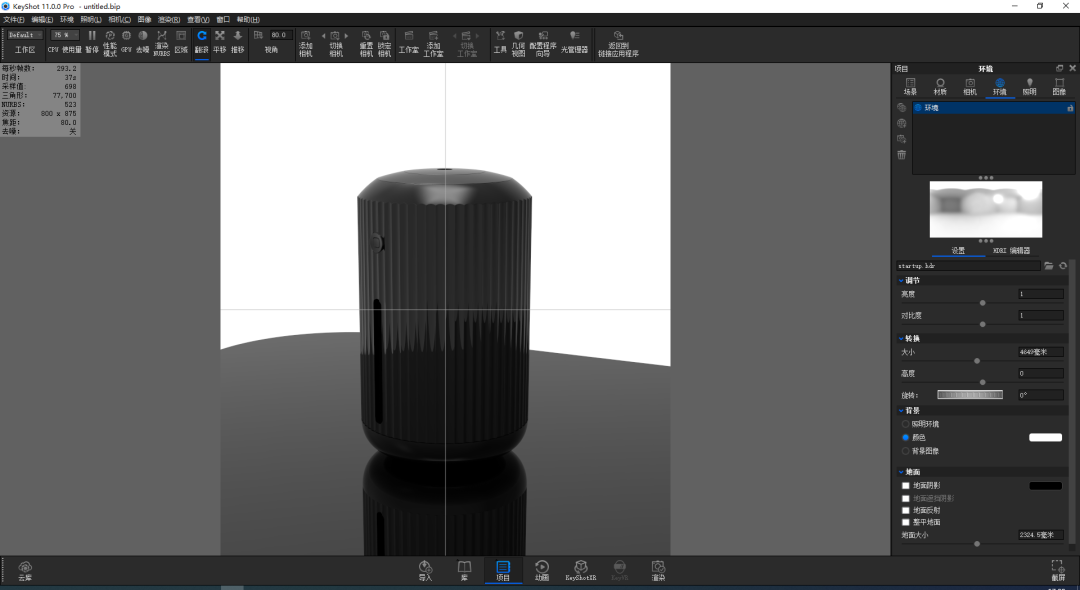Open animation (动画) in bottom bar
This screenshot has width=1080, height=590.
point(542,570)
